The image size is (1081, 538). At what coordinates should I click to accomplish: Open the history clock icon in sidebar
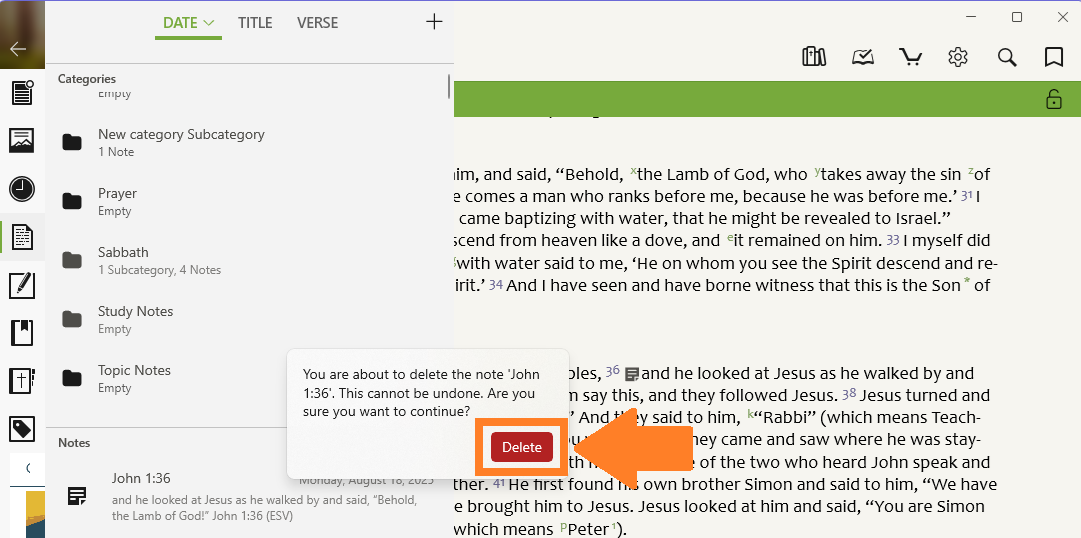22,189
